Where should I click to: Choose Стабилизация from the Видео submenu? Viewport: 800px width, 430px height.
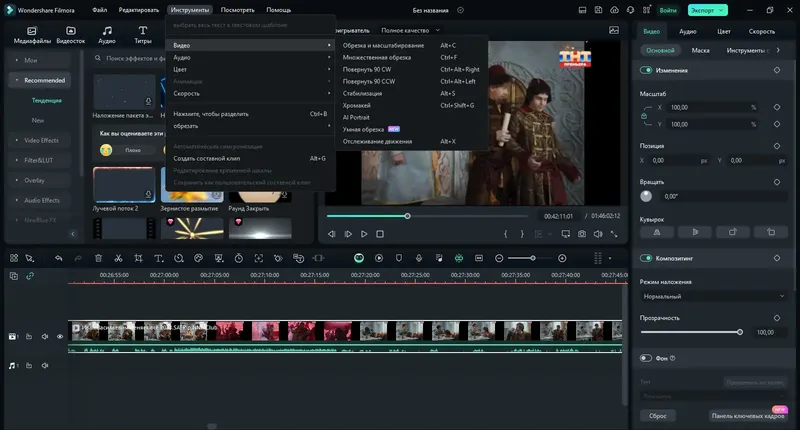coord(363,92)
